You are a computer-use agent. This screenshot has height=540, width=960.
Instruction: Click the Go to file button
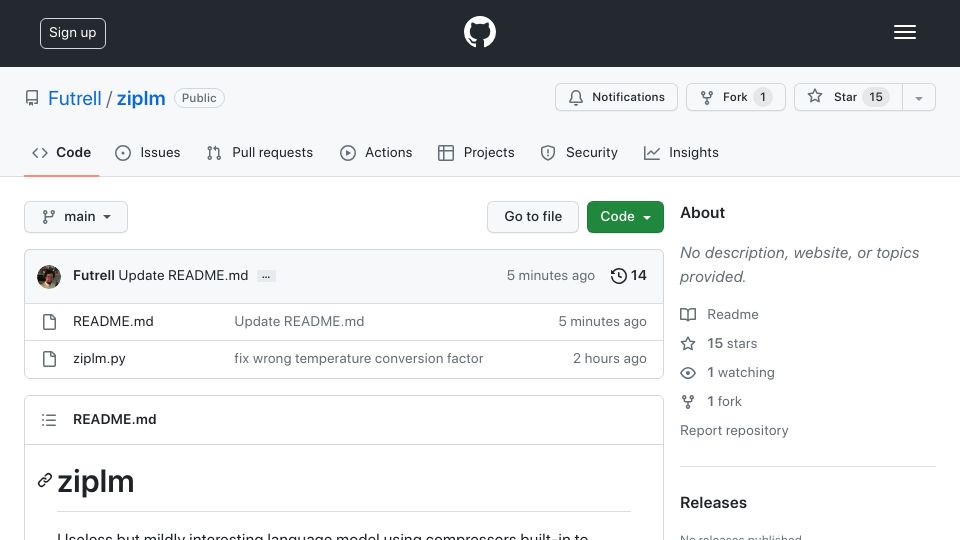tap(533, 217)
